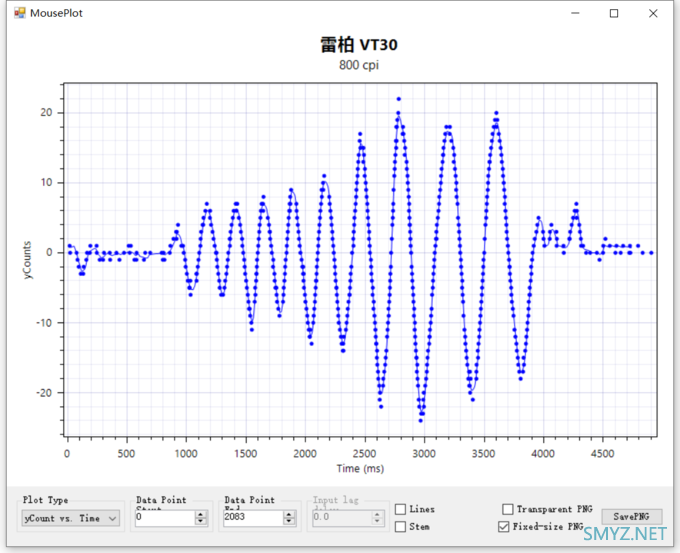The image size is (680, 553).
Task: Click the Input lag field showing 0.0
Action: (x=342, y=517)
